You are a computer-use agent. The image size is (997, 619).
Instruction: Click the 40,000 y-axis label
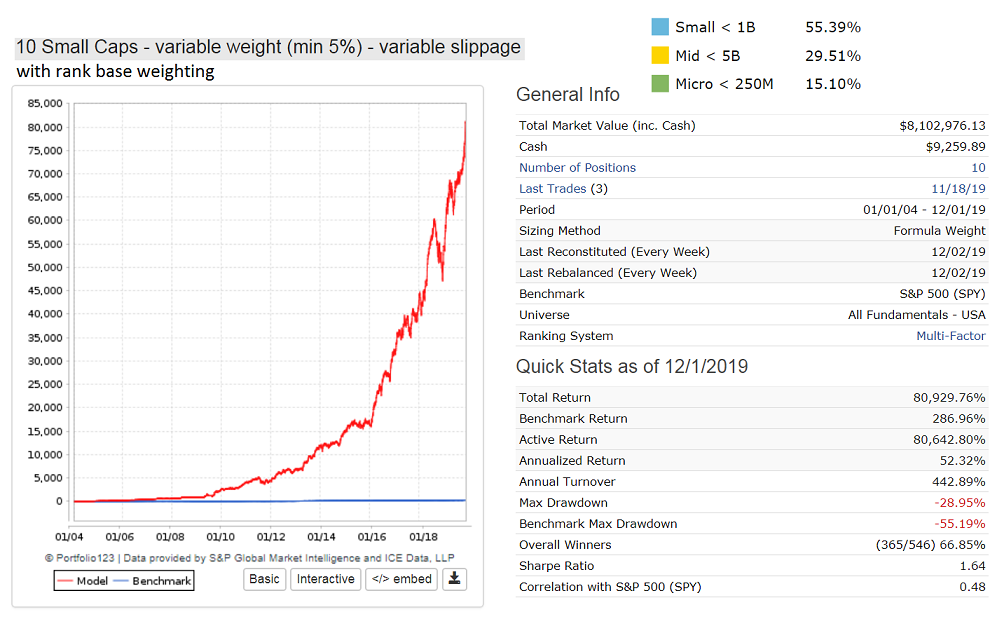coord(45,314)
